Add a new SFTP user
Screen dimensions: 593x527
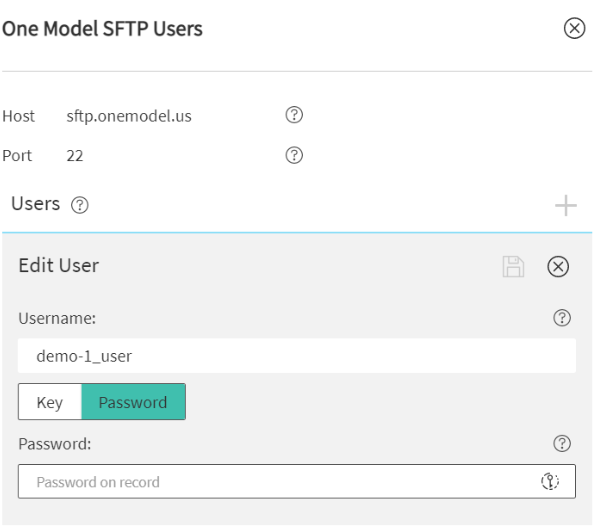tap(566, 205)
